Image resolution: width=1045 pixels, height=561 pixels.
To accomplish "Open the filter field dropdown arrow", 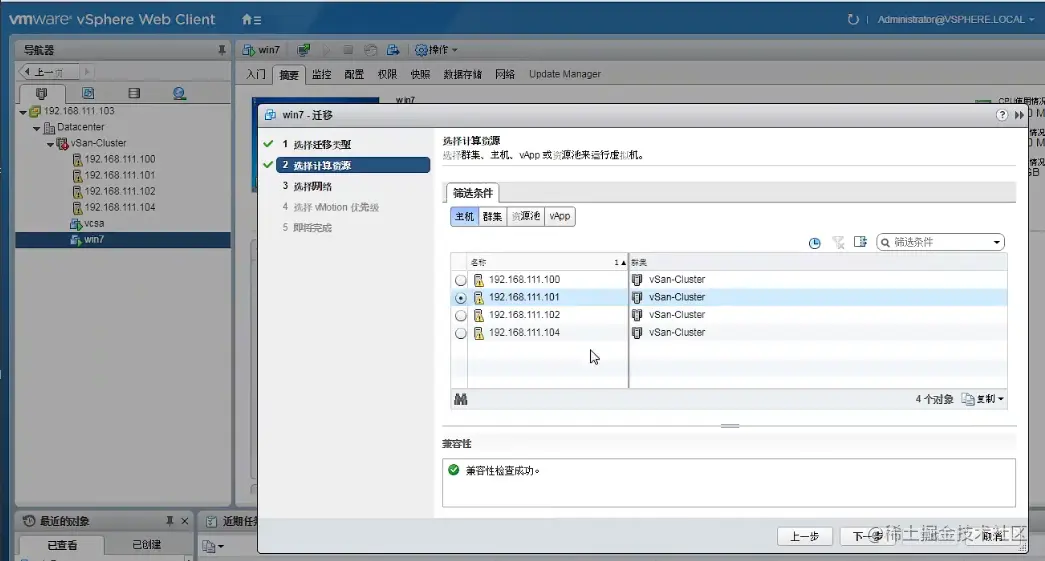I will pos(997,242).
